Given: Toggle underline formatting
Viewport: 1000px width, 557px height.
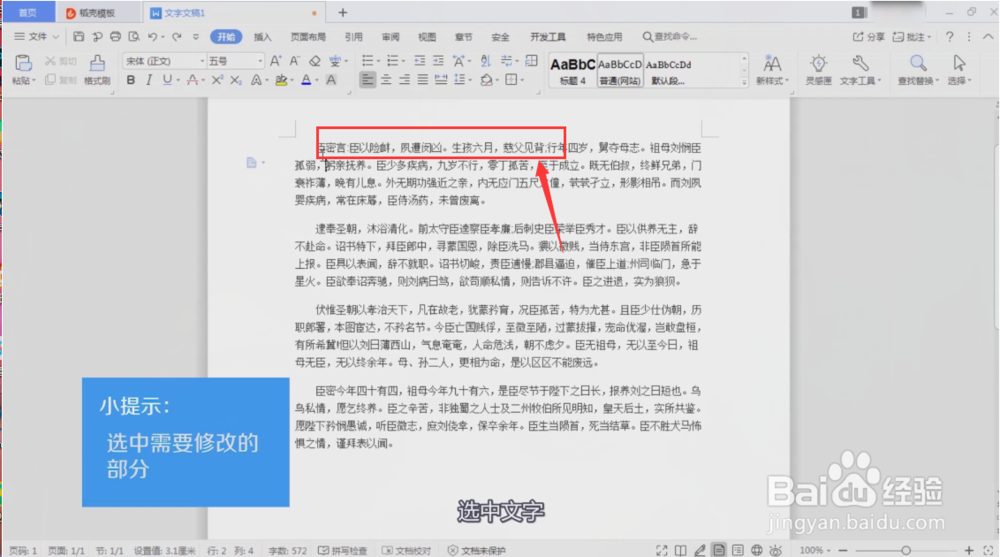Looking at the screenshot, I should 167,80.
